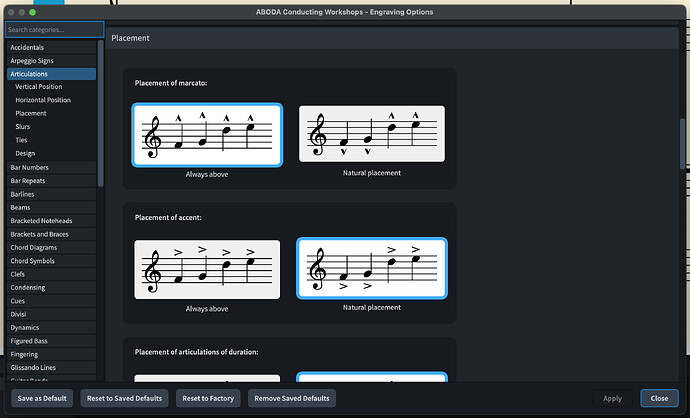Open the Clefs category
690x418 pixels.
[51, 274]
